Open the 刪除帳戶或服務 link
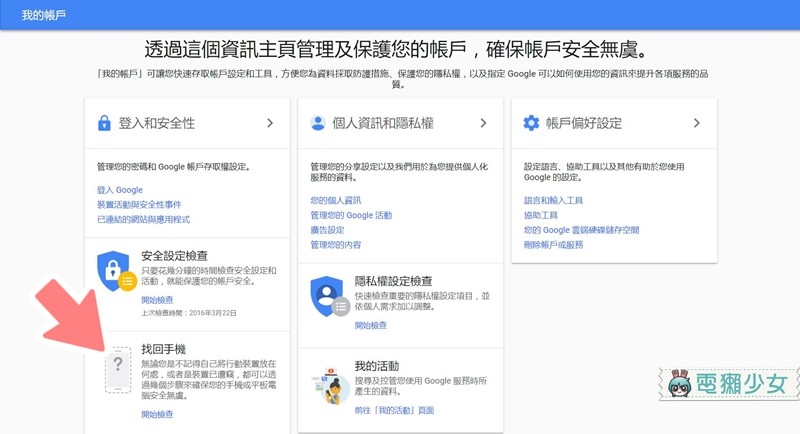This screenshot has width=800, height=434. [x=553, y=245]
